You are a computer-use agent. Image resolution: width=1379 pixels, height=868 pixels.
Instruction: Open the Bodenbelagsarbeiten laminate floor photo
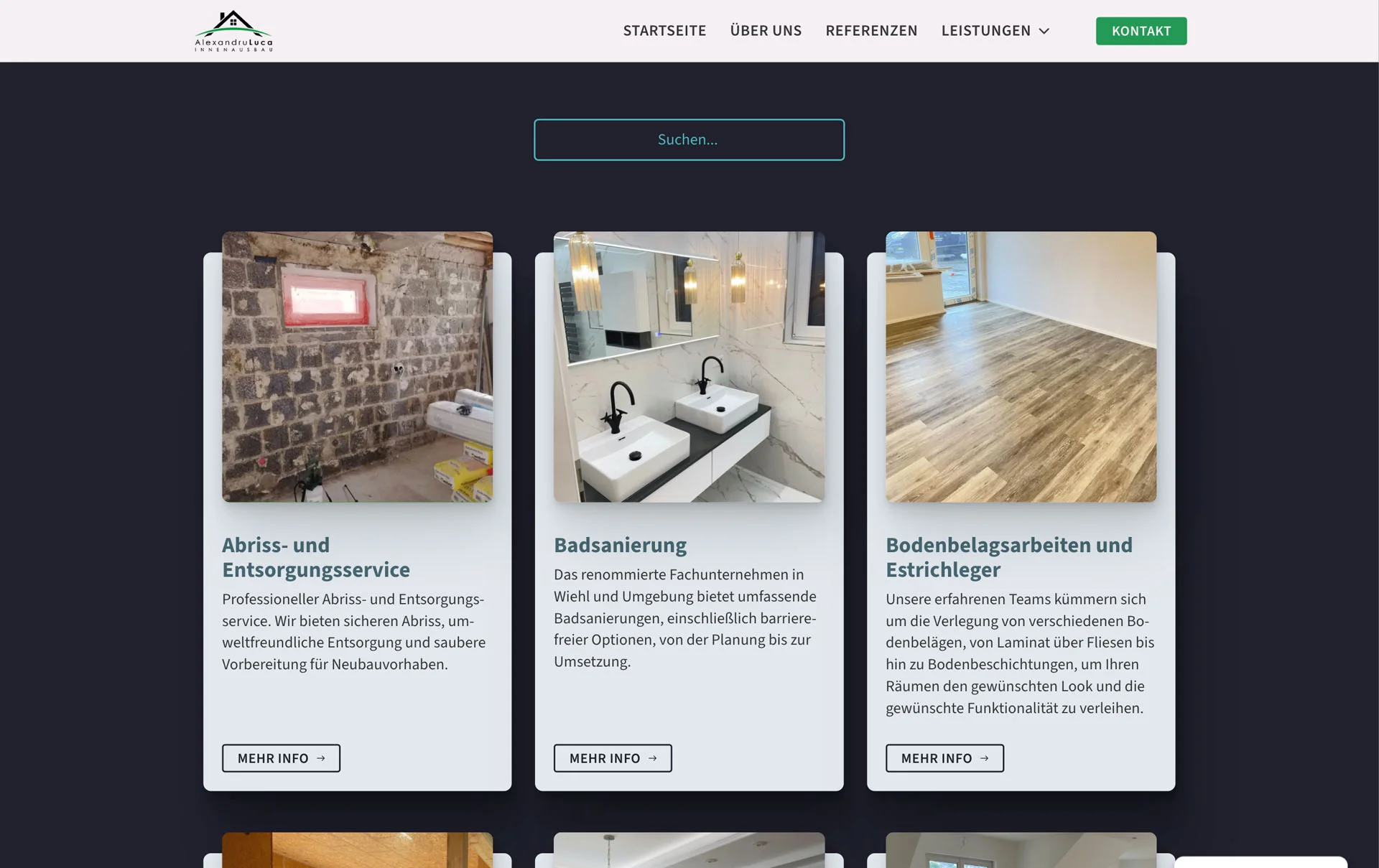pyautogui.click(x=1021, y=366)
